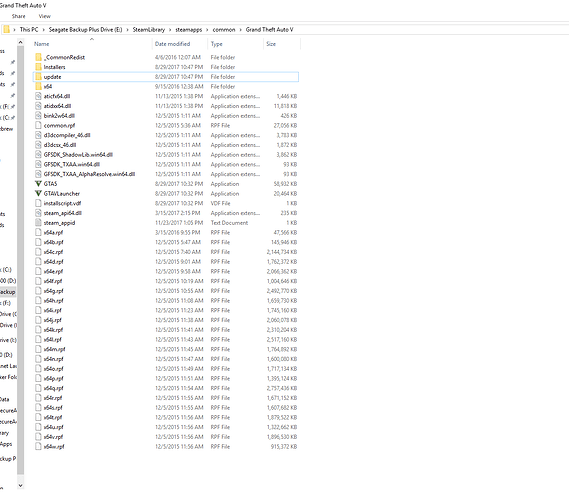Click the navigation pane scrollbar thumb

(x=21, y=260)
